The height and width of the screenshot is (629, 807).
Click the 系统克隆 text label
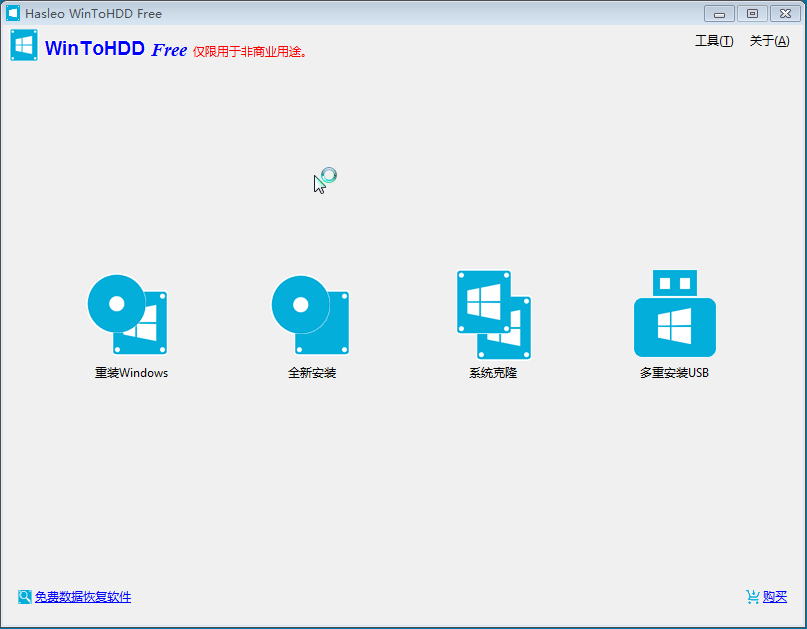pos(493,373)
